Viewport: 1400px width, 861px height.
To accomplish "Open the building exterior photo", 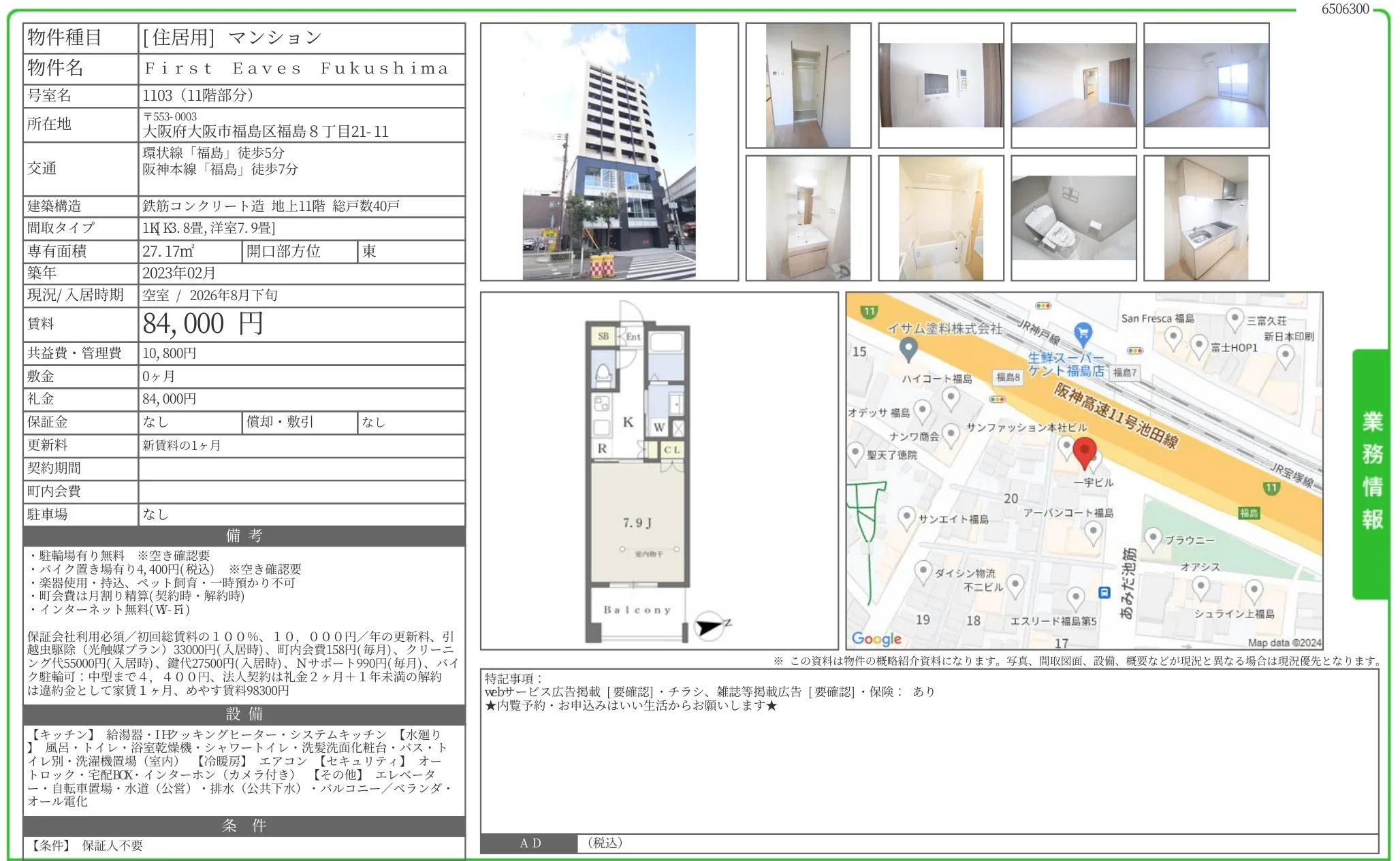I will [x=609, y=152].
